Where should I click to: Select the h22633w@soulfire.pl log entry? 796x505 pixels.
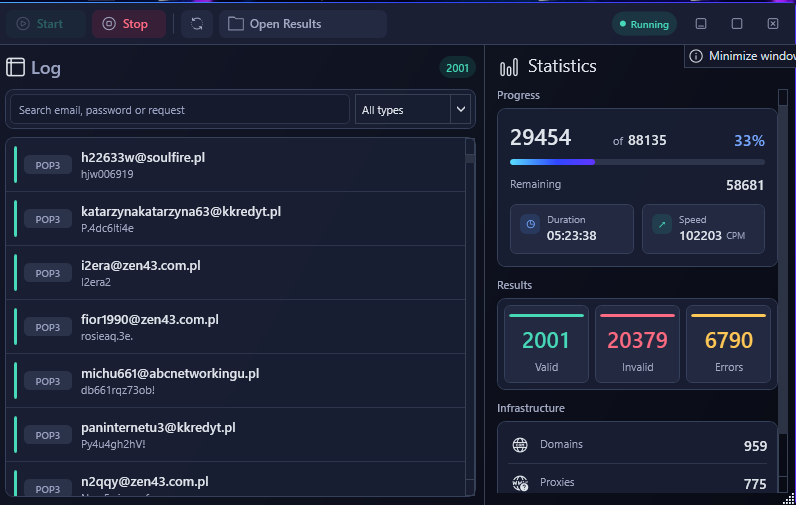tap(236, 165)
